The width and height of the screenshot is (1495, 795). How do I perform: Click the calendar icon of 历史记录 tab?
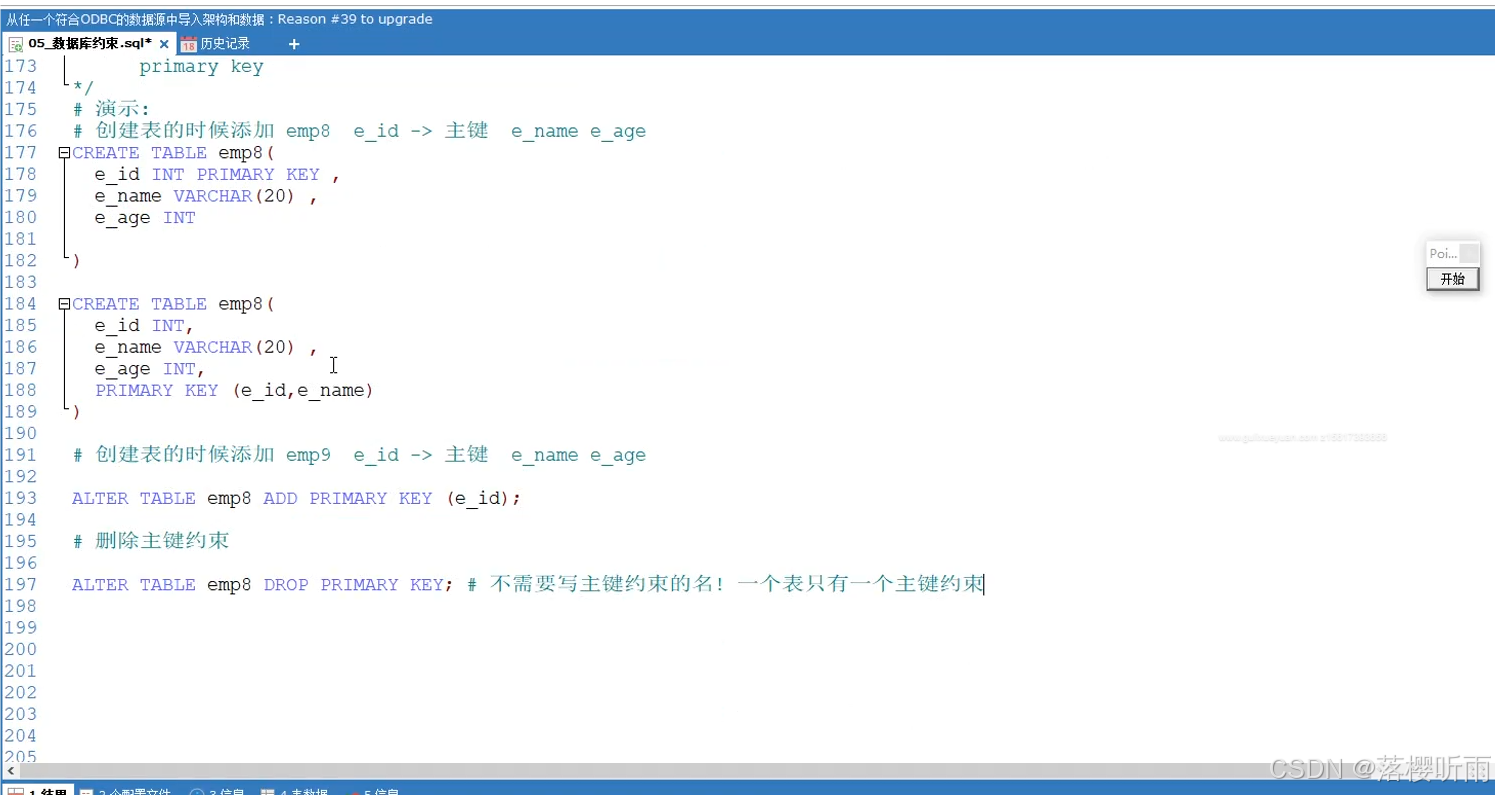[189, 44]
